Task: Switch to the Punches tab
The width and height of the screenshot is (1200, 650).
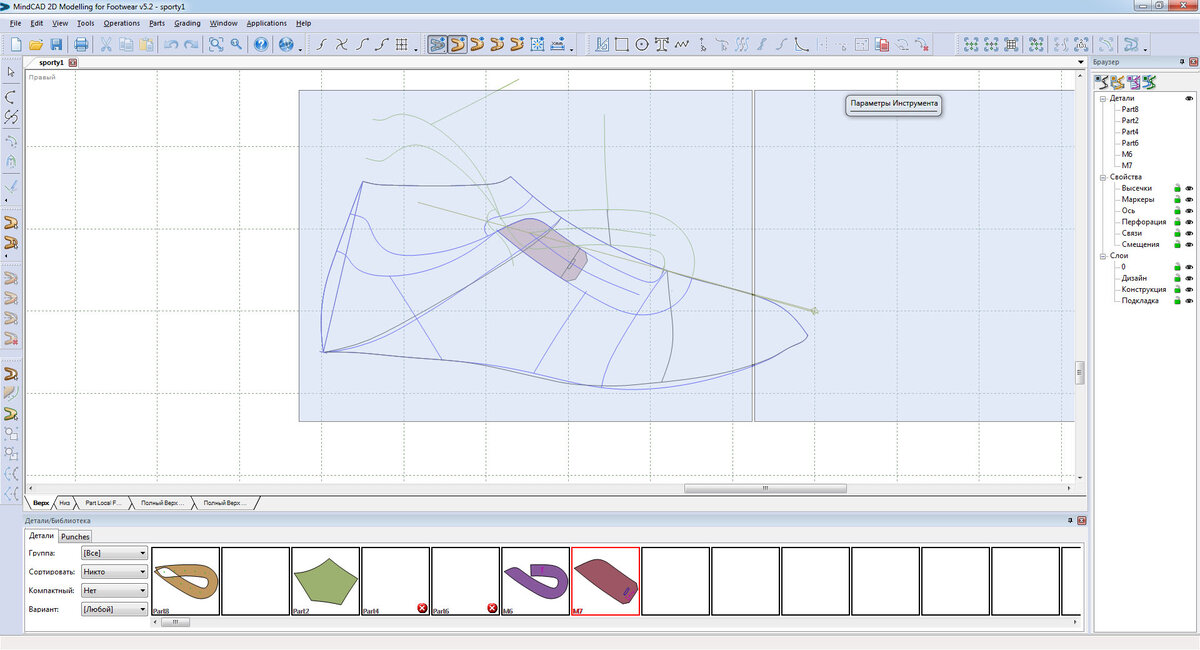Action: [x=74, y=536]
